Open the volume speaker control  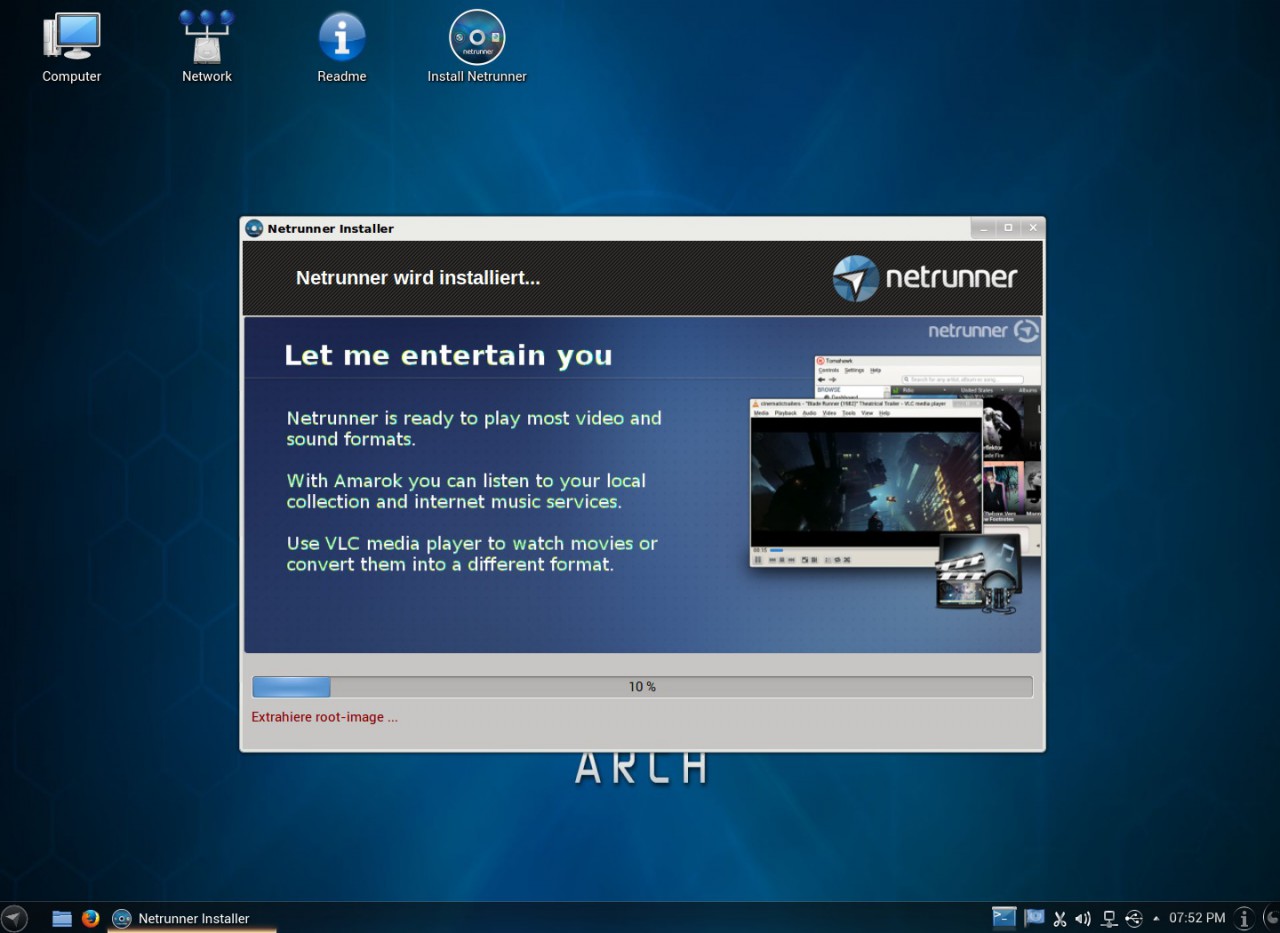[1083, 918]
